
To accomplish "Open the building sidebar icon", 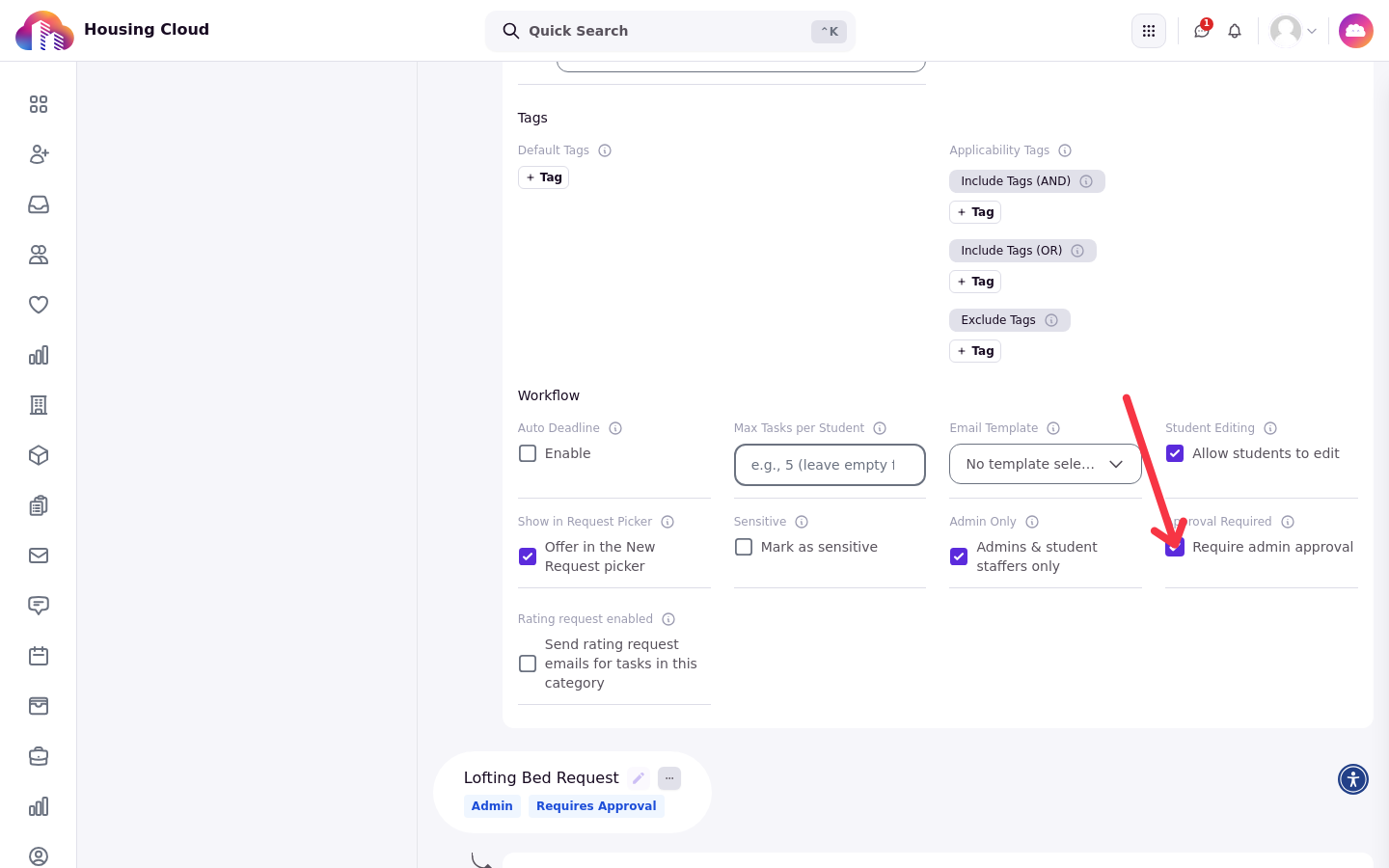I will click(39, 405).
